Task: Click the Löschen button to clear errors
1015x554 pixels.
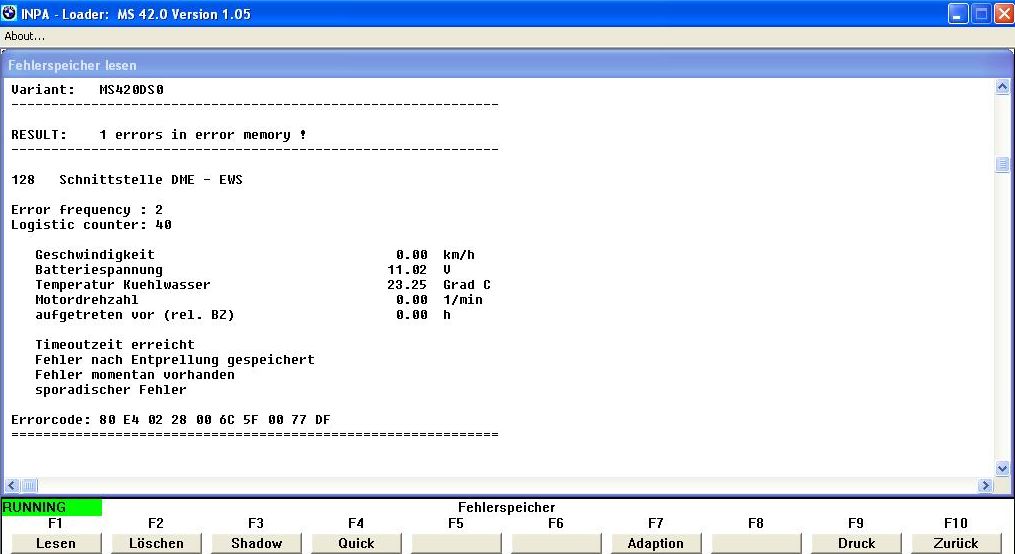Action: (156, 543)
